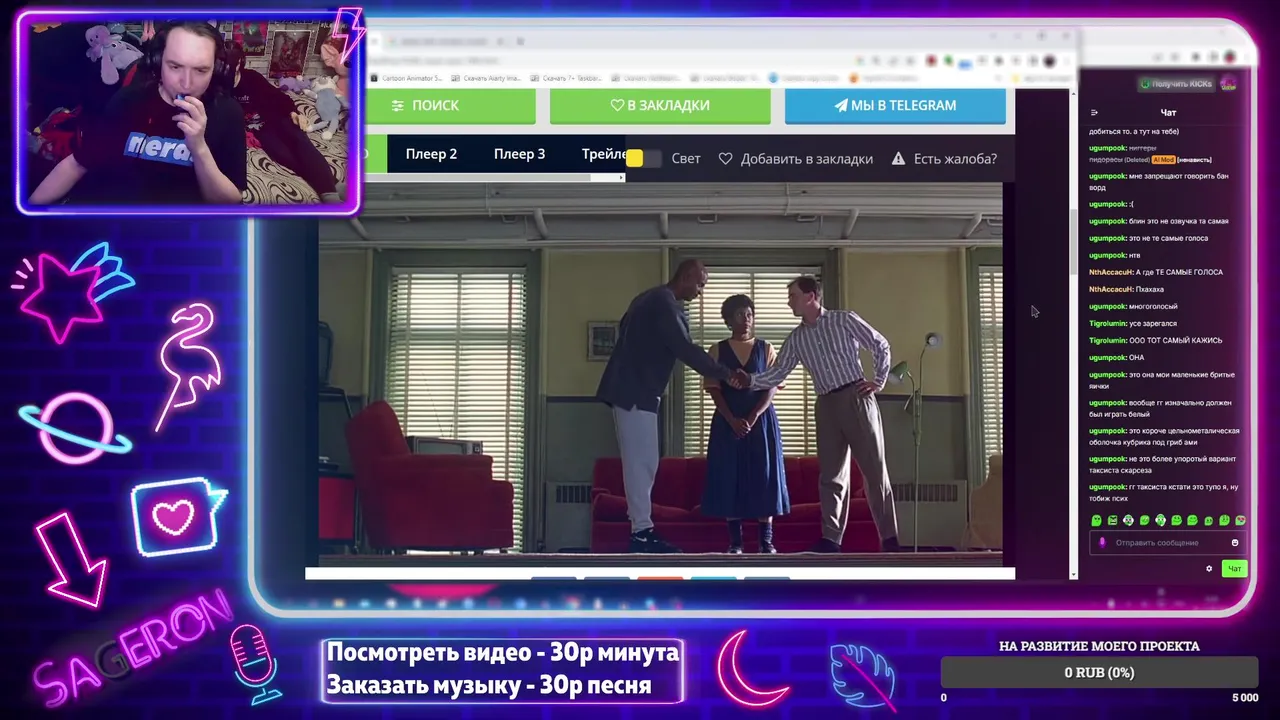The width and height of the screenshot is (1280, 720).
Task: Select chat message 'многоголосый'
Action: click(1153, 306)
